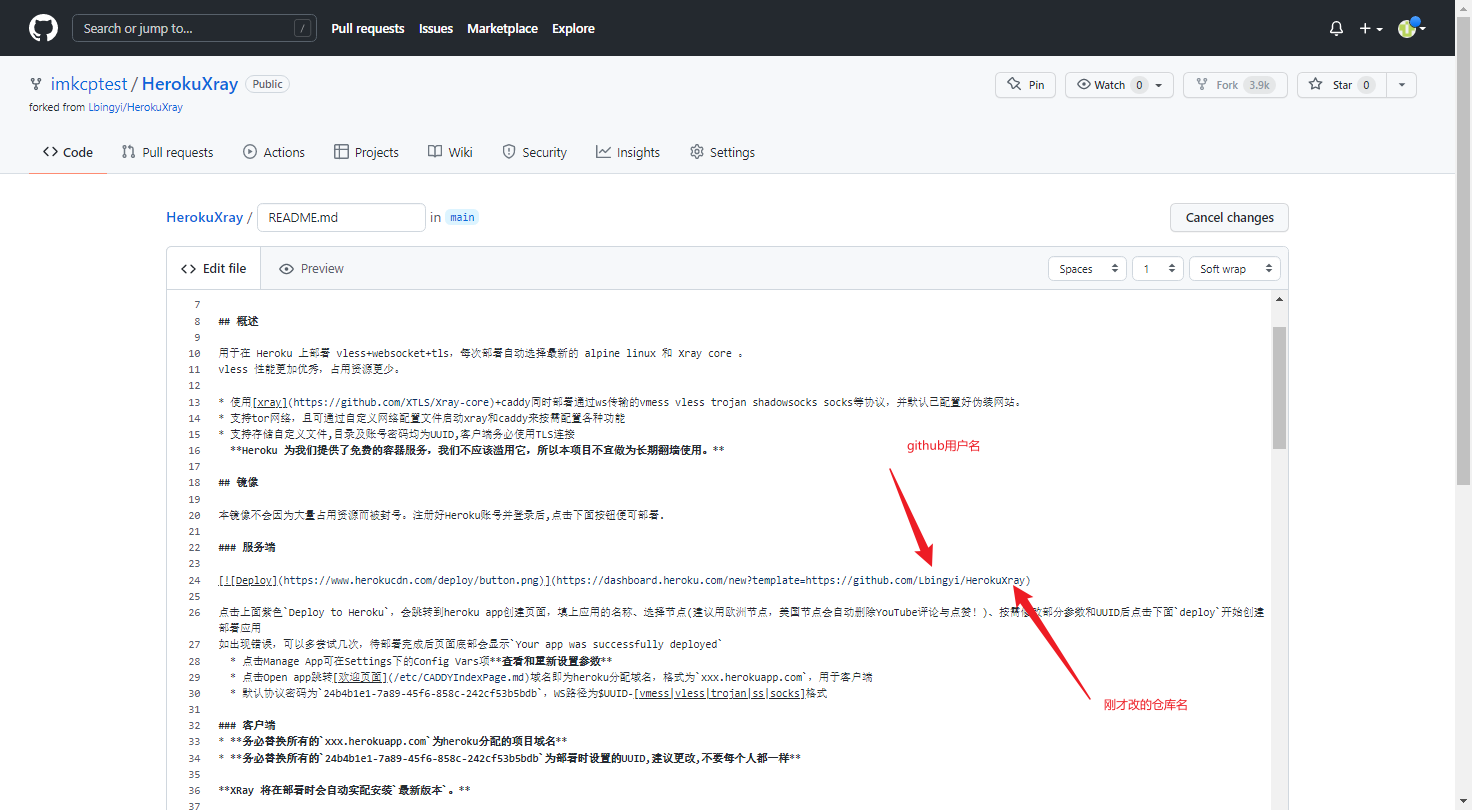Screen dimensions: 1472x810
Task: Open repository Settings
Action: 722,152
